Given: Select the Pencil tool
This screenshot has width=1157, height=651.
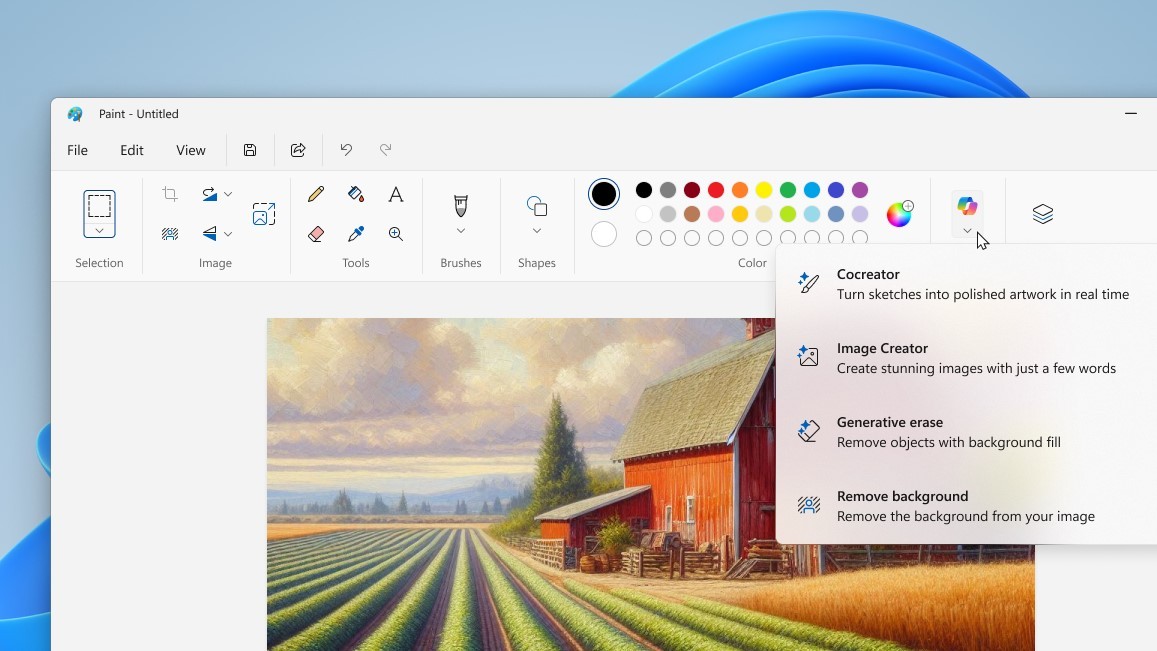Looking at the screenshot, I should (x=316, y=194).
